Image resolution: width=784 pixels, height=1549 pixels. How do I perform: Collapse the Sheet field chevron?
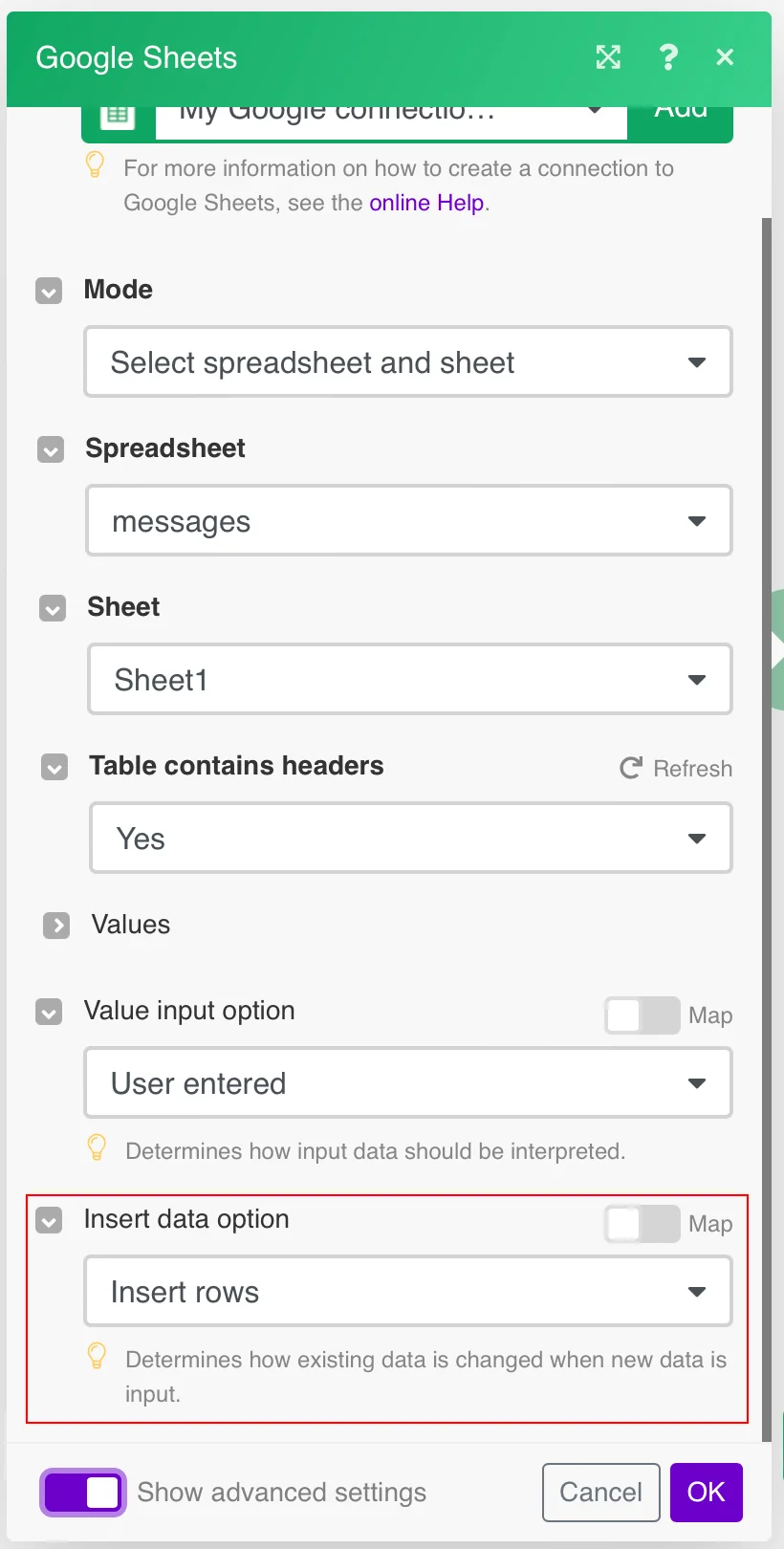point(53,608)
